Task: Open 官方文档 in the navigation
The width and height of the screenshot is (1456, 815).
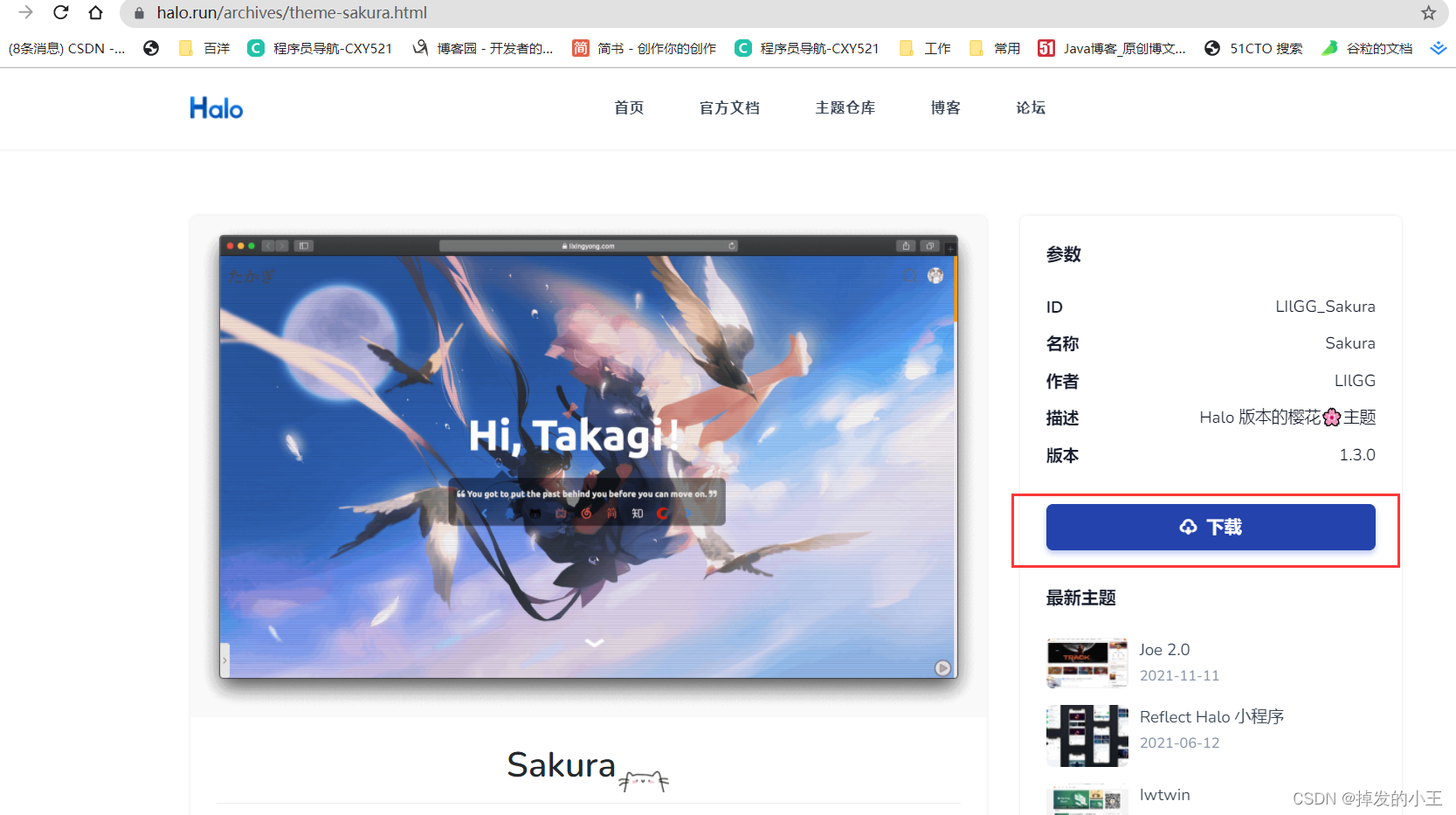Action: coord(729,107)
